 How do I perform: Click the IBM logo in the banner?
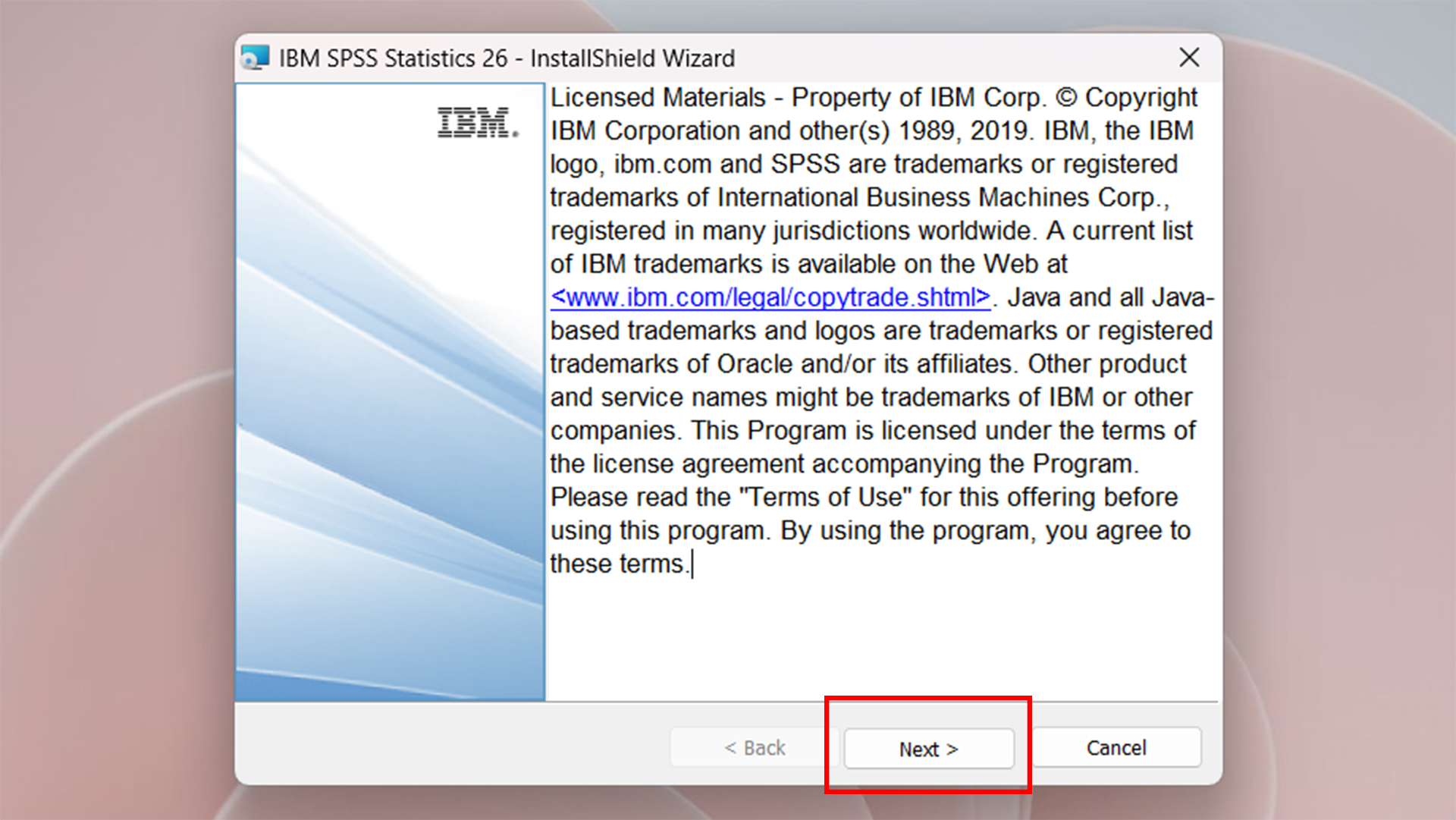tap(478, 122)
